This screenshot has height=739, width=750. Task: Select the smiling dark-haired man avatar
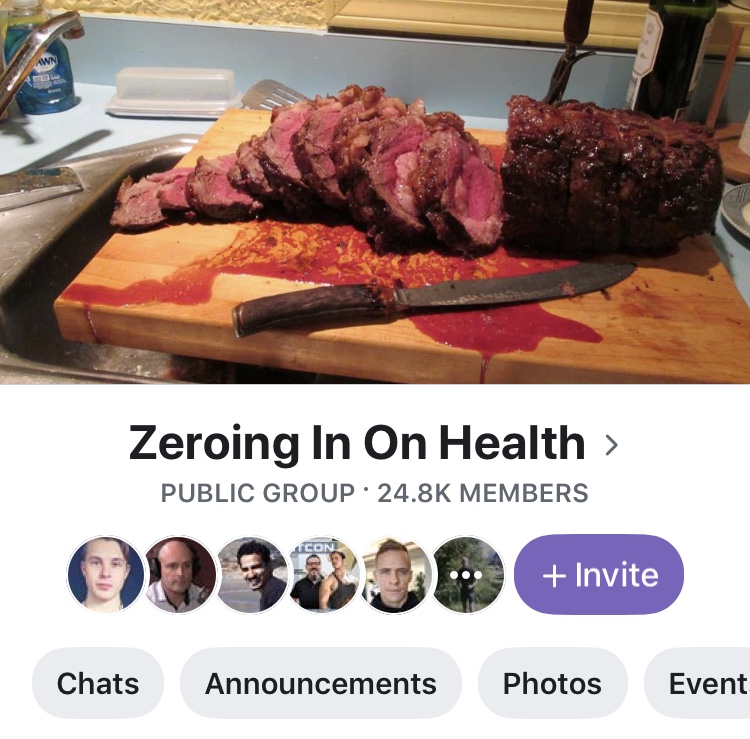pos(252,574)
